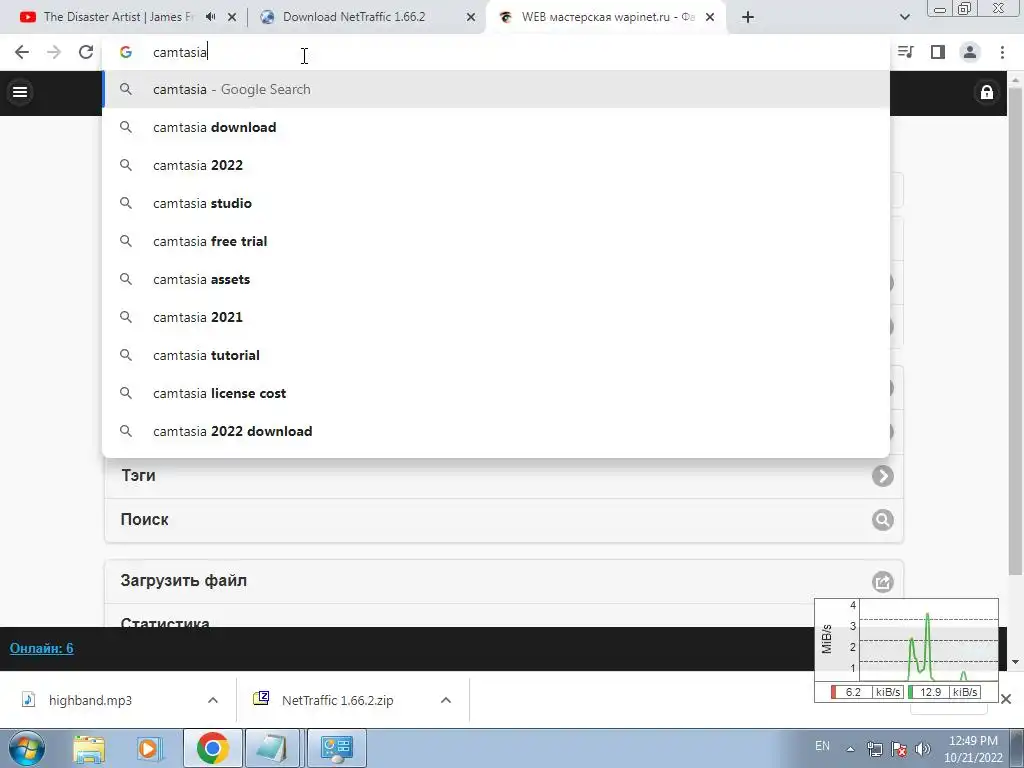Open Windows Explorer from the taskbar
The height and width of the screenshot is (768, 1024).
coord(89,748)
